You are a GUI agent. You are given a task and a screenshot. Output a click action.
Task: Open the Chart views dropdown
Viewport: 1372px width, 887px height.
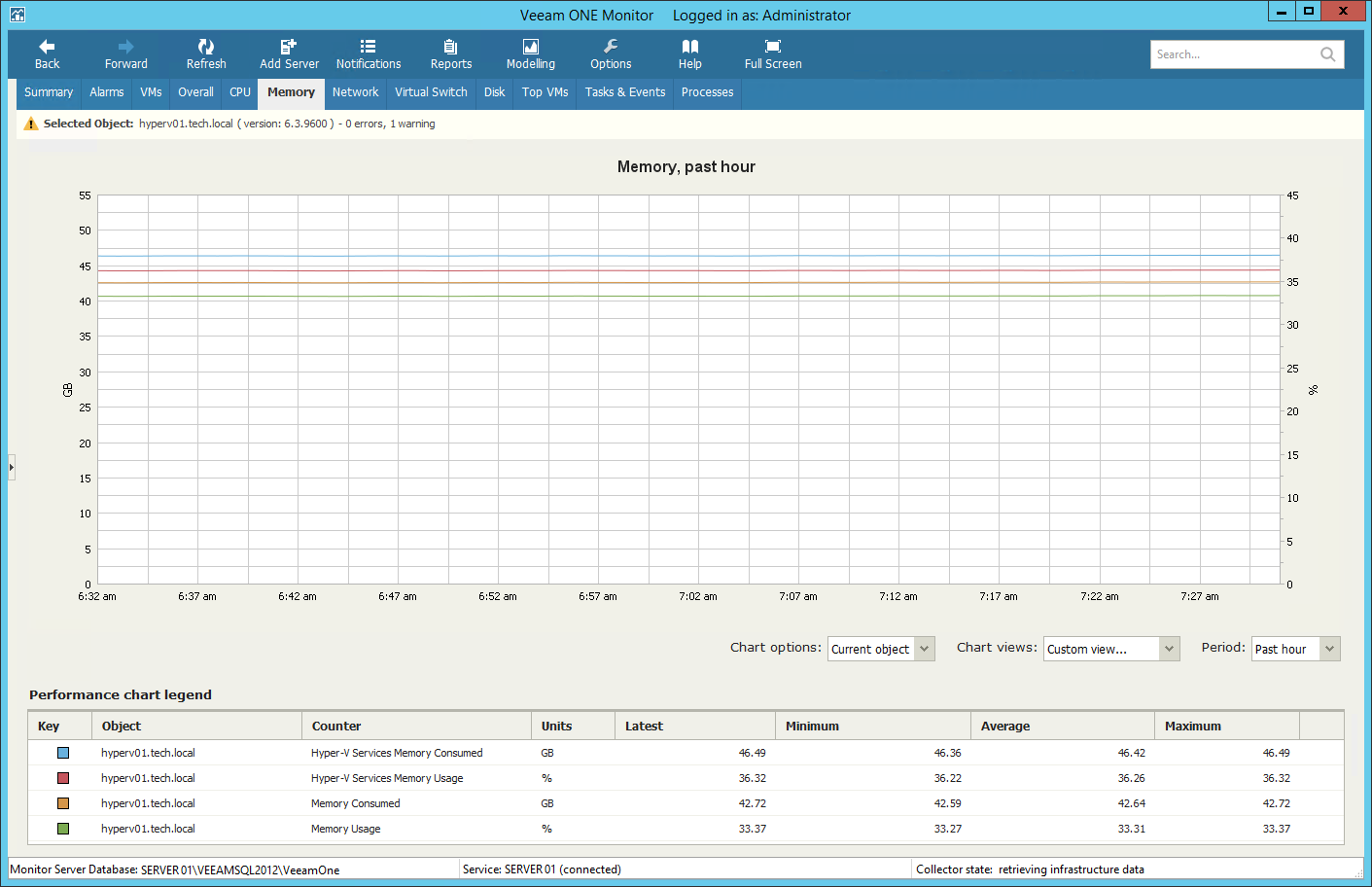1169,649
